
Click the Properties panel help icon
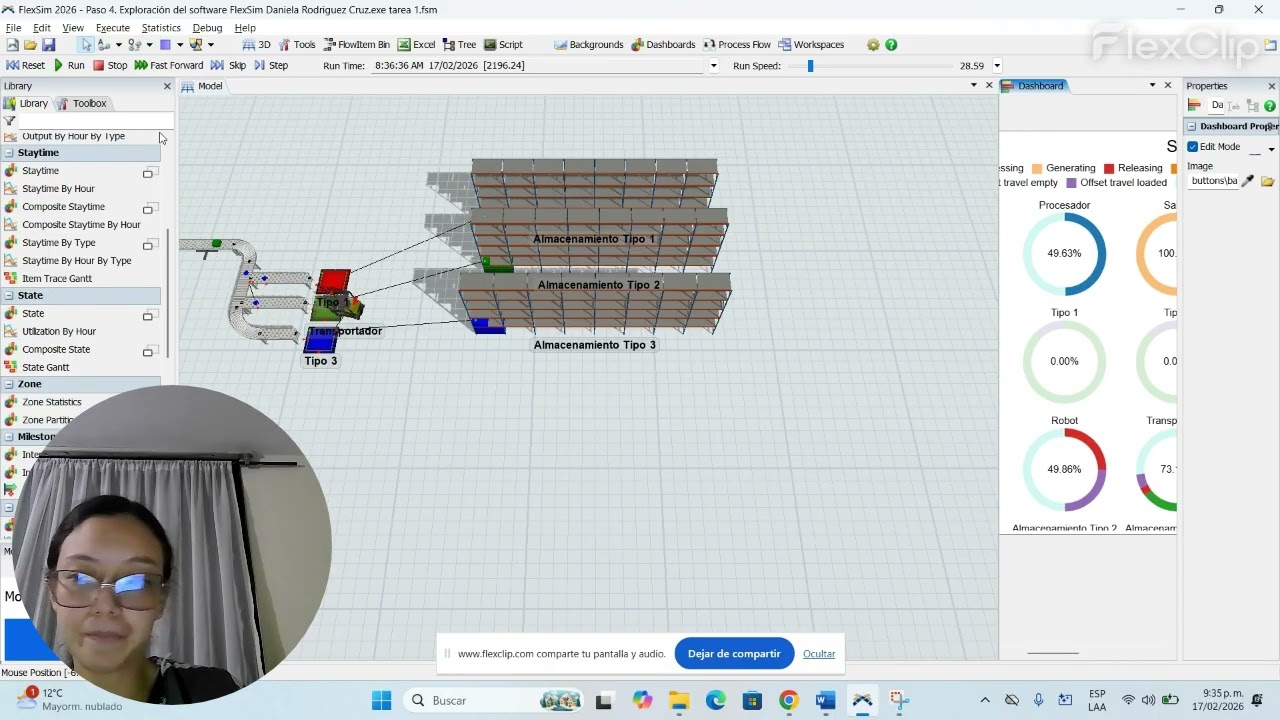[x=1270, y=106]
